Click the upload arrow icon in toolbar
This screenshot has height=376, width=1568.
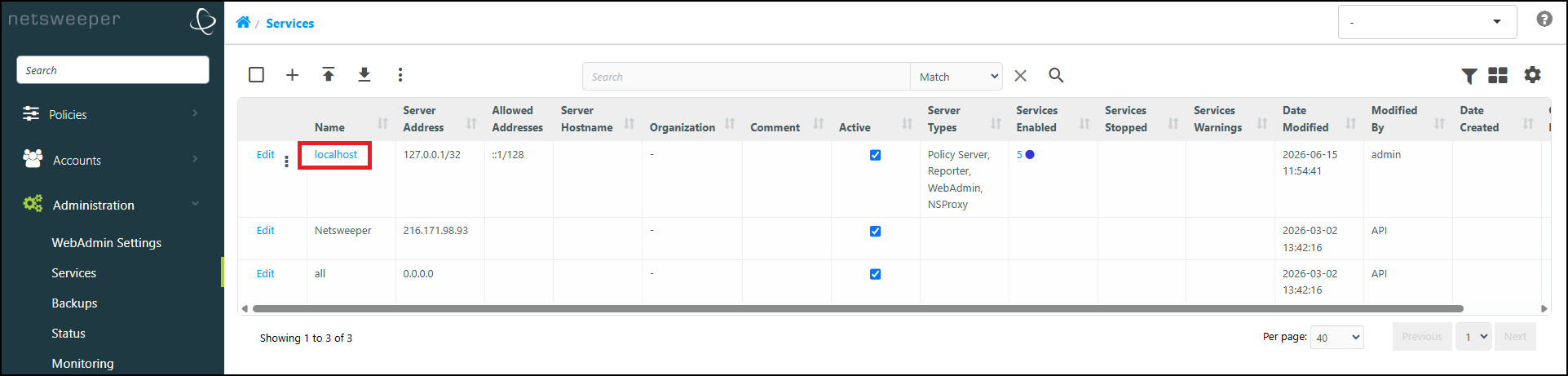329,75
